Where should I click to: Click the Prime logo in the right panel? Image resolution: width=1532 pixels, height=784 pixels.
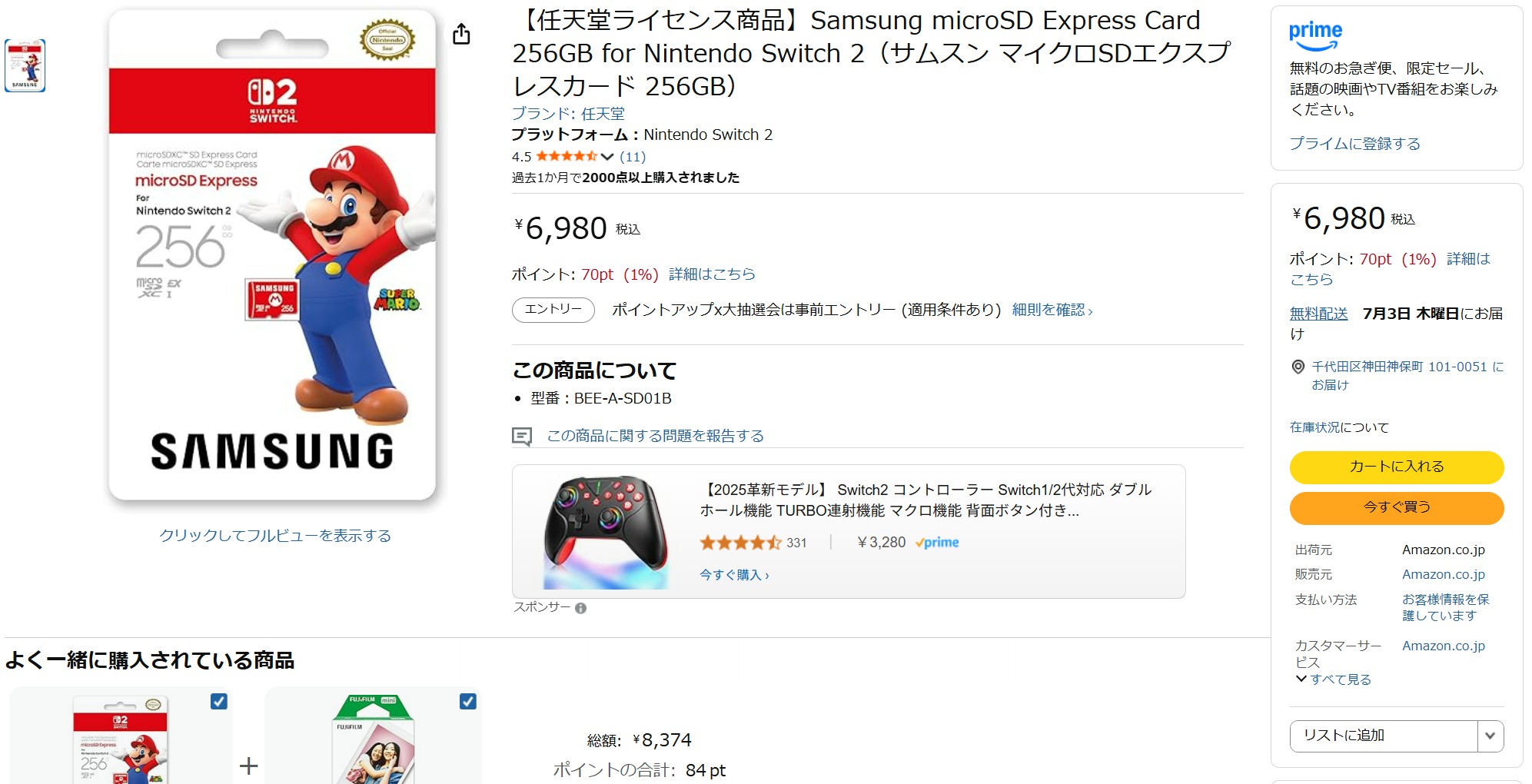coord(1317,33)
